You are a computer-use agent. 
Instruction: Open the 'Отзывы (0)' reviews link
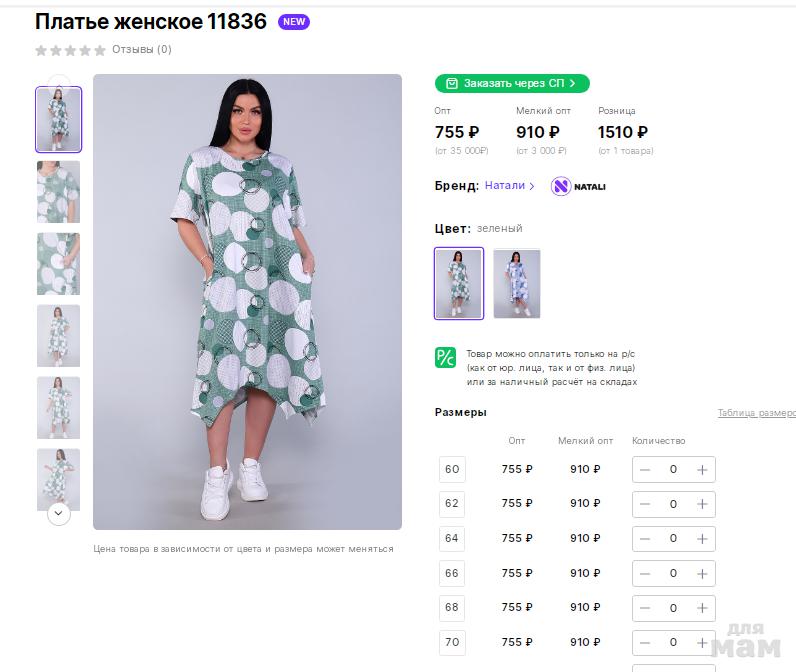[x=141, y=49]
